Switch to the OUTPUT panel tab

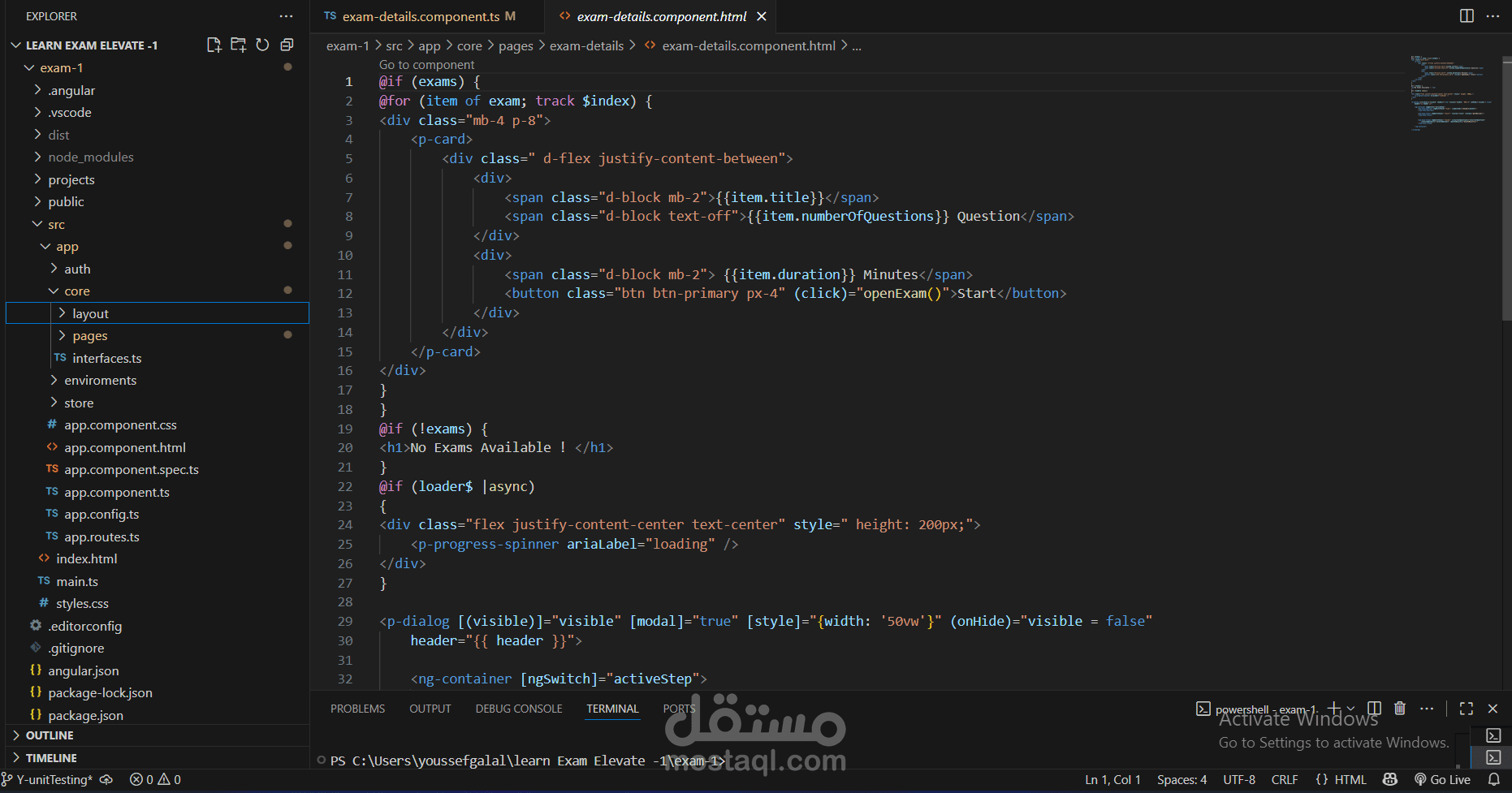click(430, 709)
